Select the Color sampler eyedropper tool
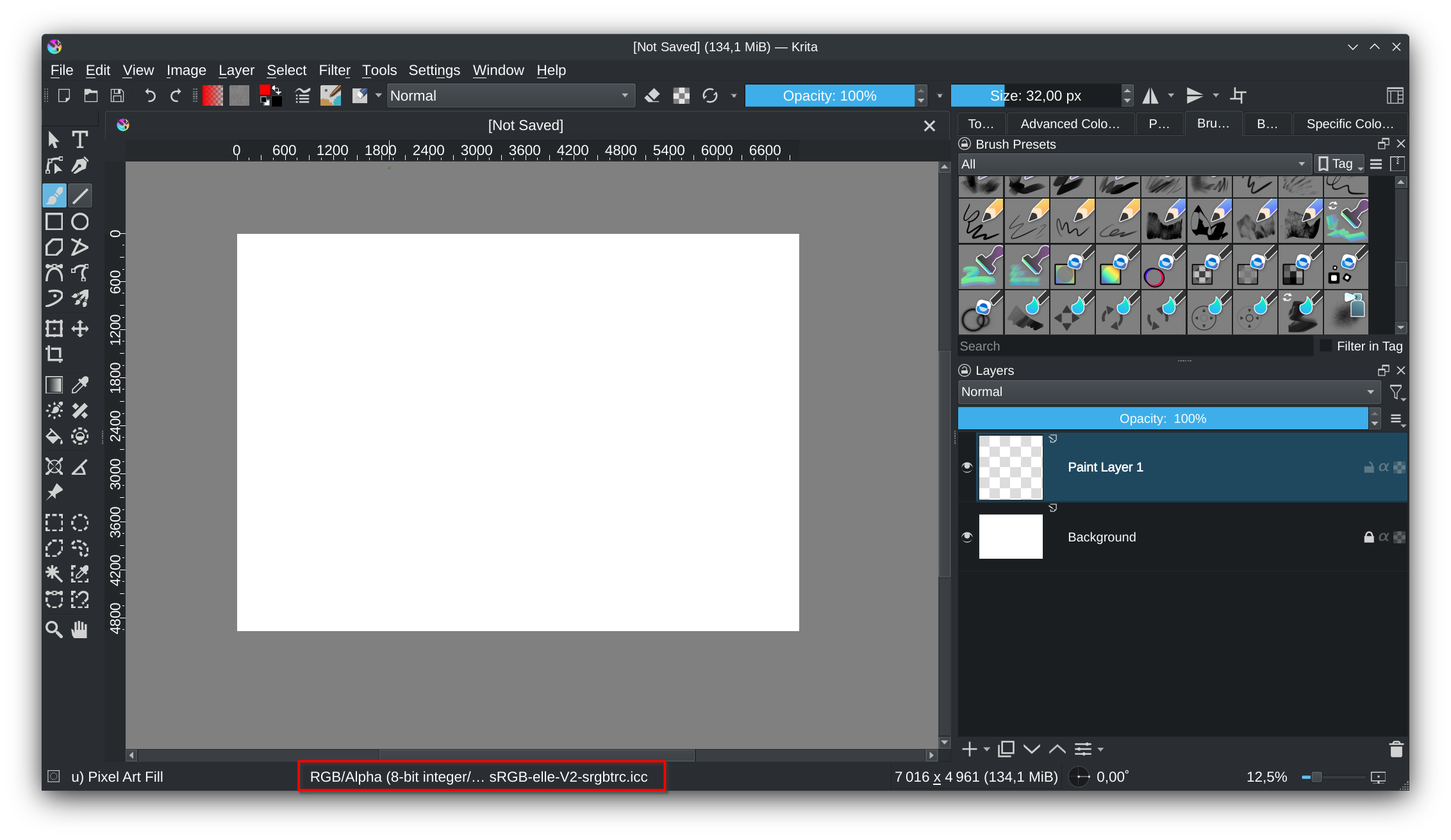This screenshot has height=840, width=1451. [x=80, y=385]
